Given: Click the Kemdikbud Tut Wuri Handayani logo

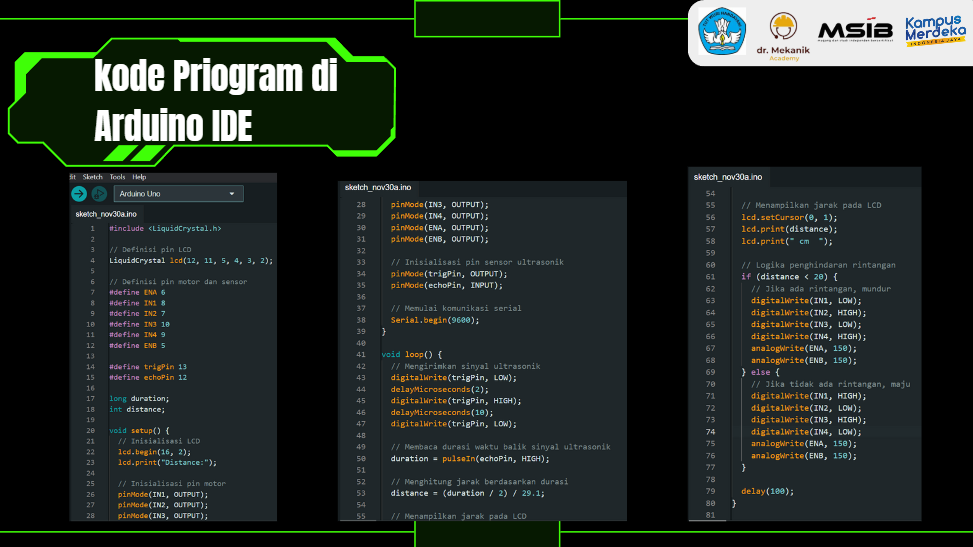Looking at the screenshot, I should click(x=722, y=31).
